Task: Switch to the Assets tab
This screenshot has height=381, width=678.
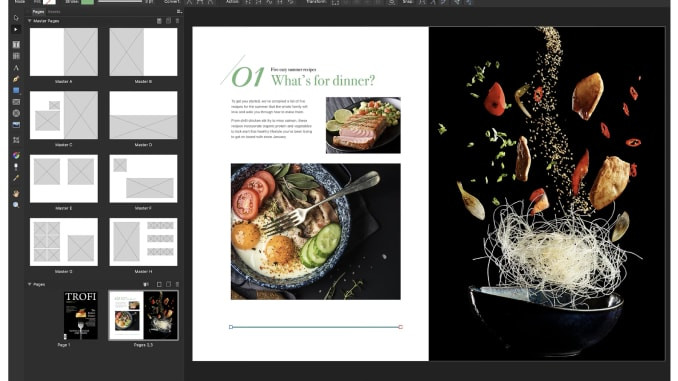Action: point(54,12)
